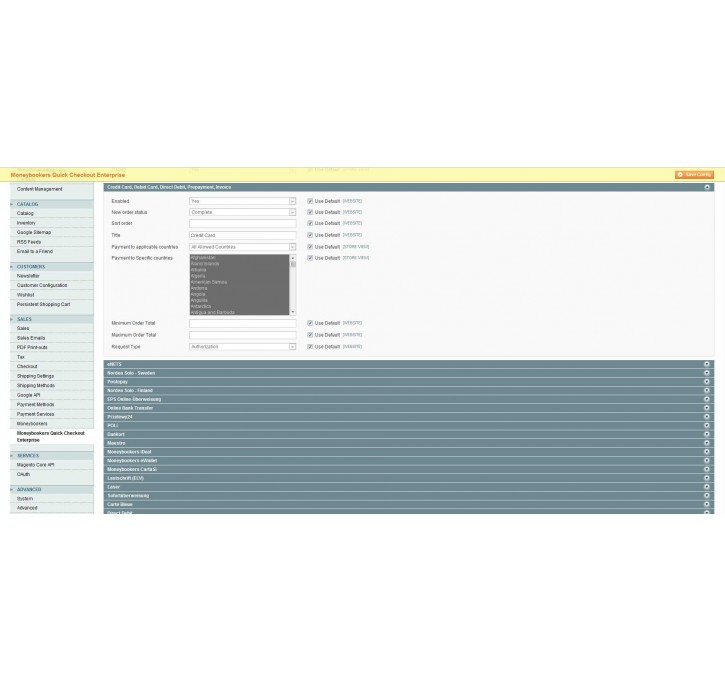Viewport: 725px width, 680px height.
Task: Open Sales Emails configuration
Action: (x=31, y=338)
